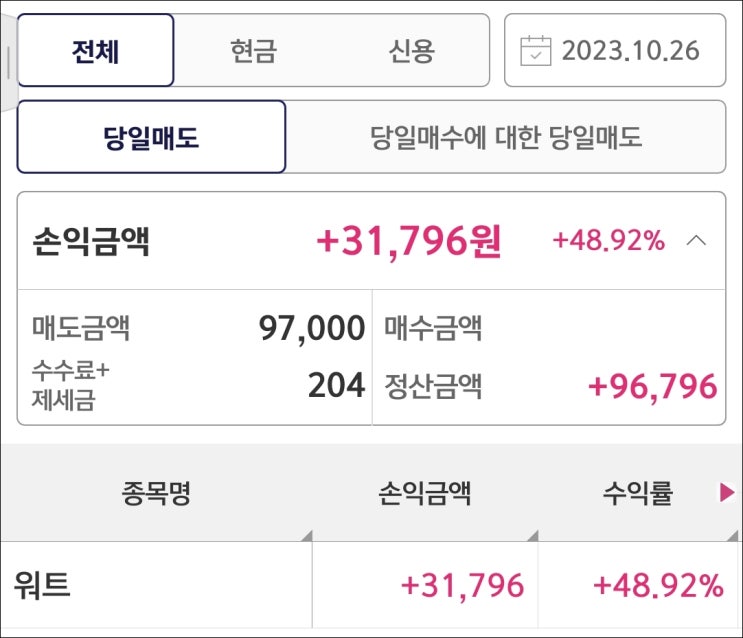The height and width of the screenshot is (638, 743).
Task: Click 워트 row's +31,796 profit cell
Action: click(x=462, y=586)
